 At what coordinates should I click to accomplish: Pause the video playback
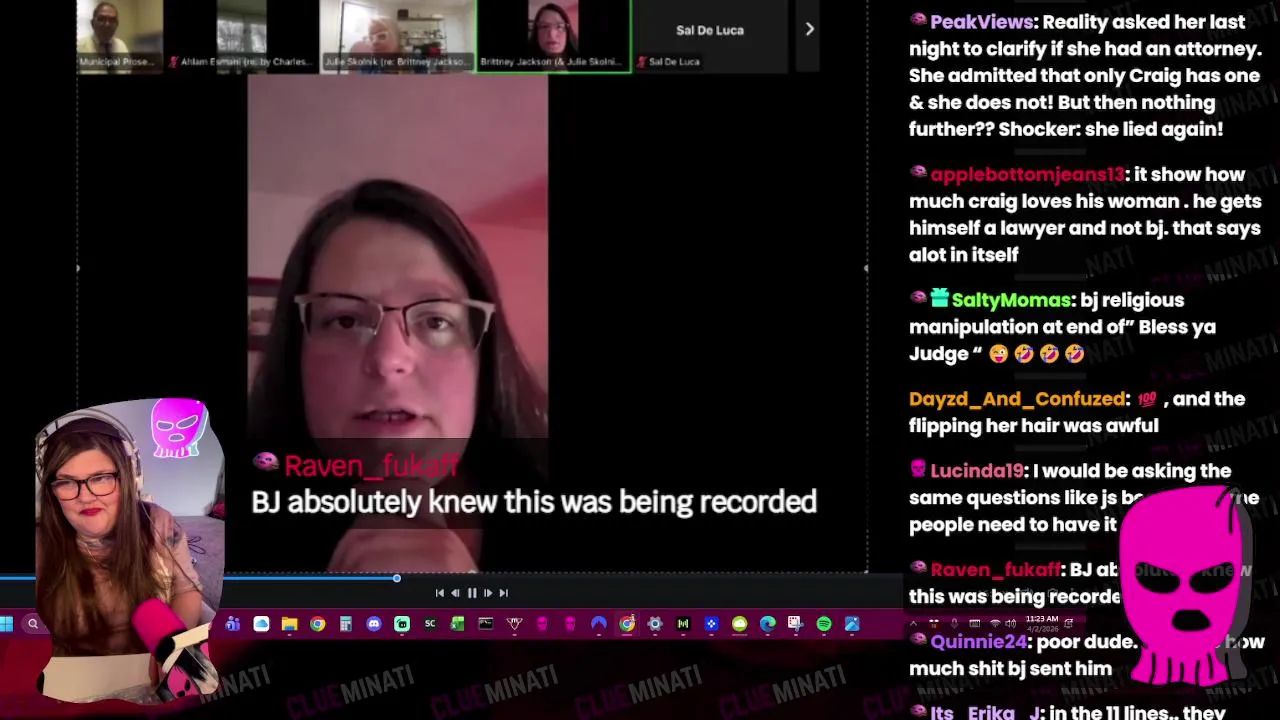(472, 593)
